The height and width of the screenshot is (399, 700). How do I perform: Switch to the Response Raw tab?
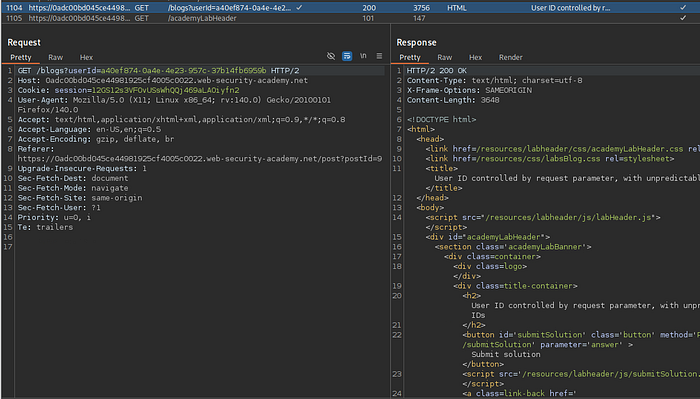pyautogui.click(x=445, y=57)
